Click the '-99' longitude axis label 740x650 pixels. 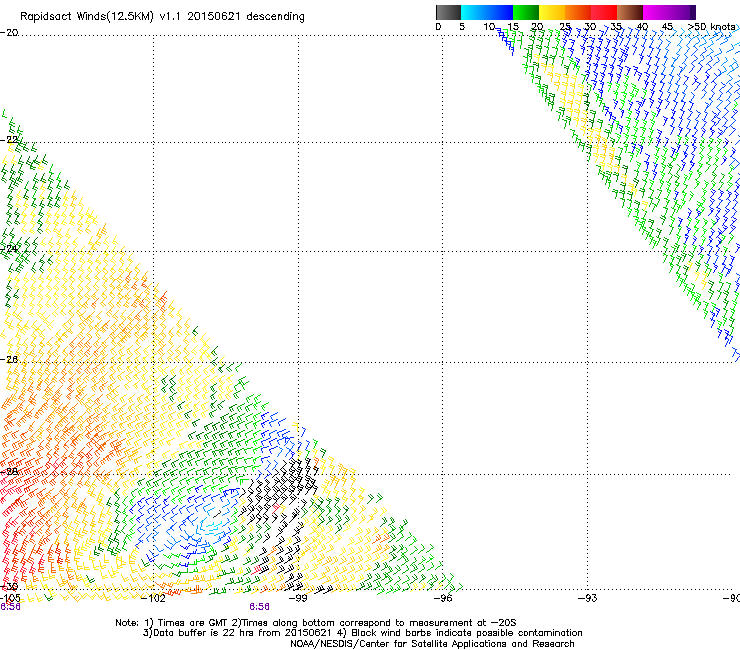pyautogui.click(x=298, y=599)
